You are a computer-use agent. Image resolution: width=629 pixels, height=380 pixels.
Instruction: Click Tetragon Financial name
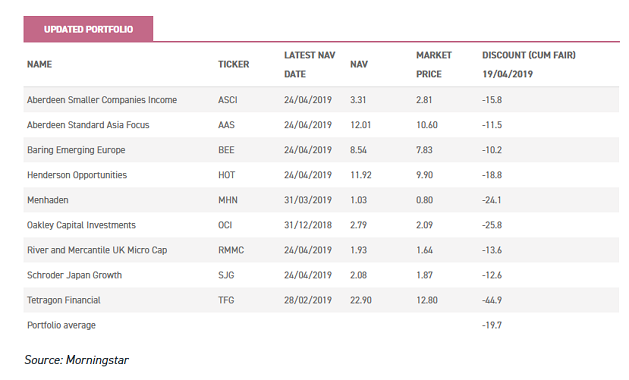[x=63, y=300]
